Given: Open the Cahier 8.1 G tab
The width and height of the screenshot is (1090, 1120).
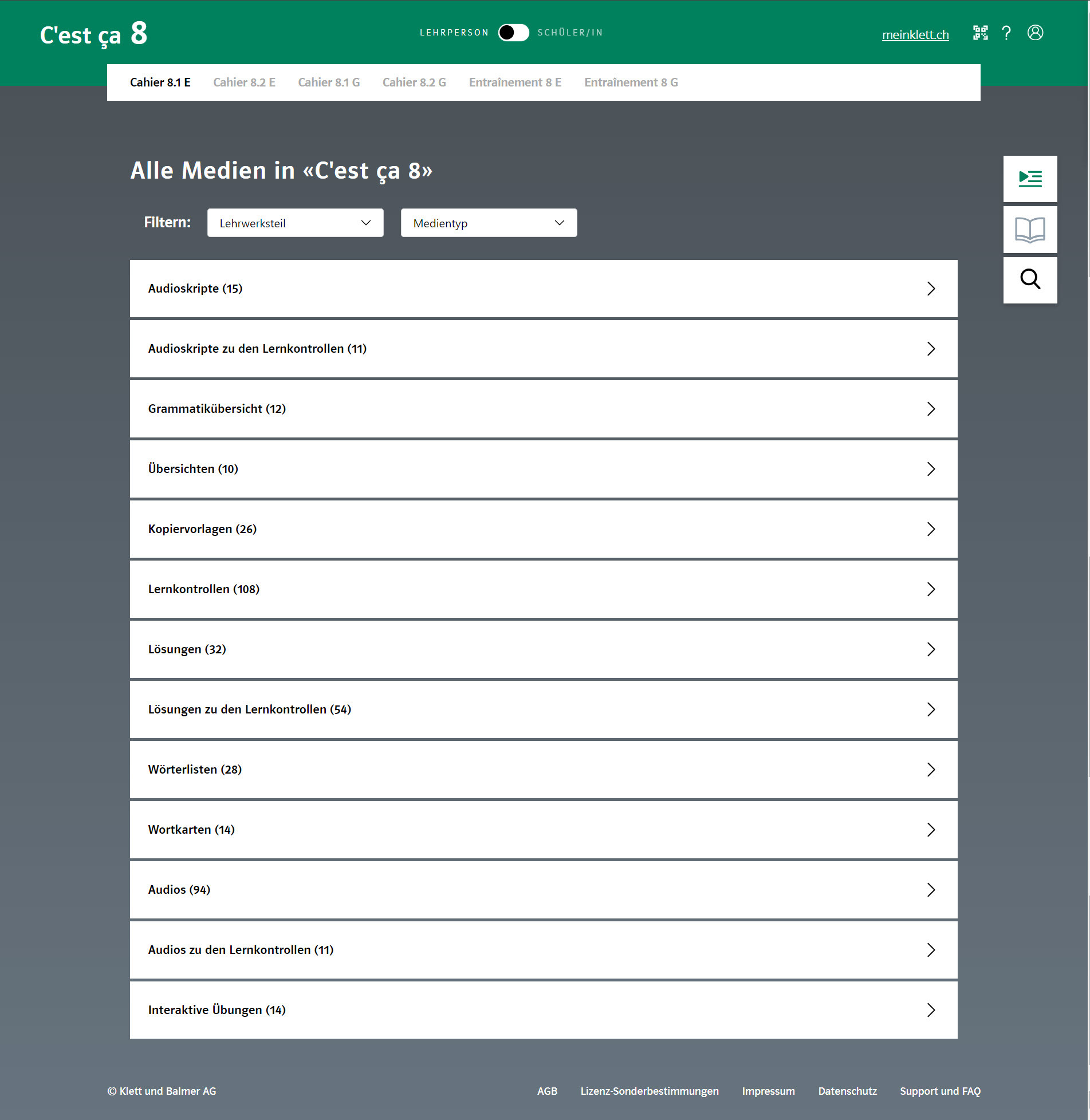Looking at the screenshot, I should 329,82.
